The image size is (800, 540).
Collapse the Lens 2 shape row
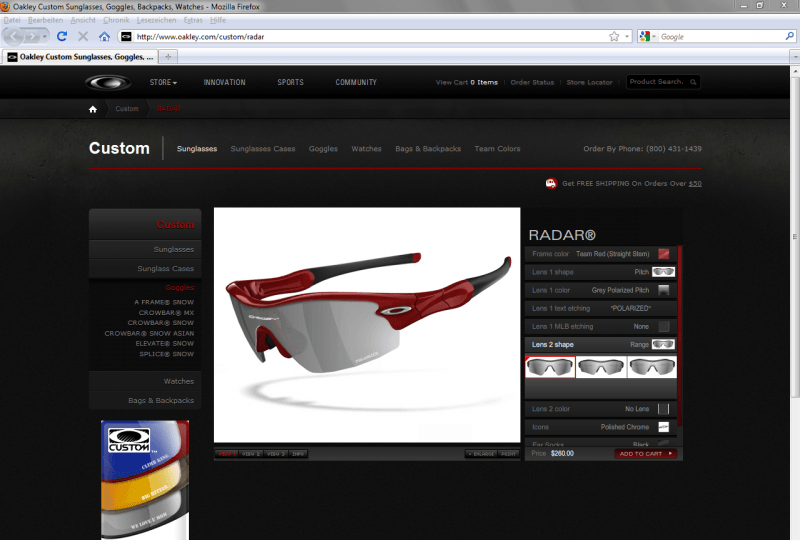(601, 345)
